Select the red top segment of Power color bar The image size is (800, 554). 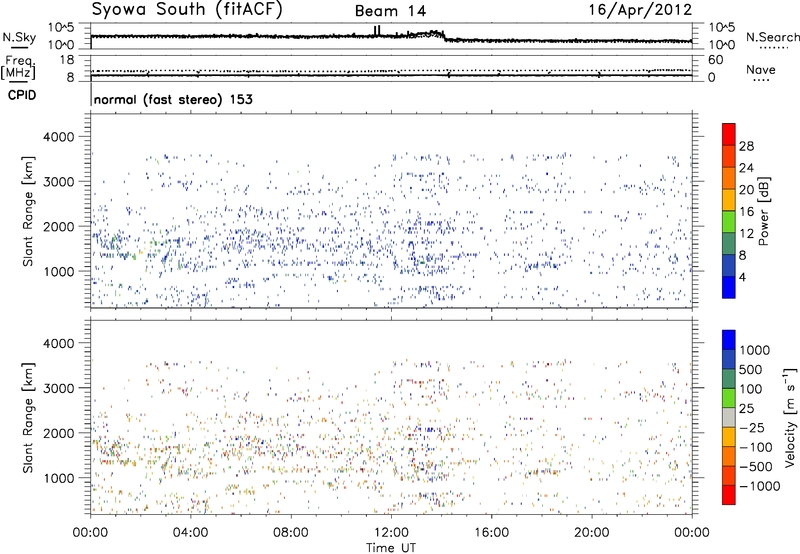(729, 135)
